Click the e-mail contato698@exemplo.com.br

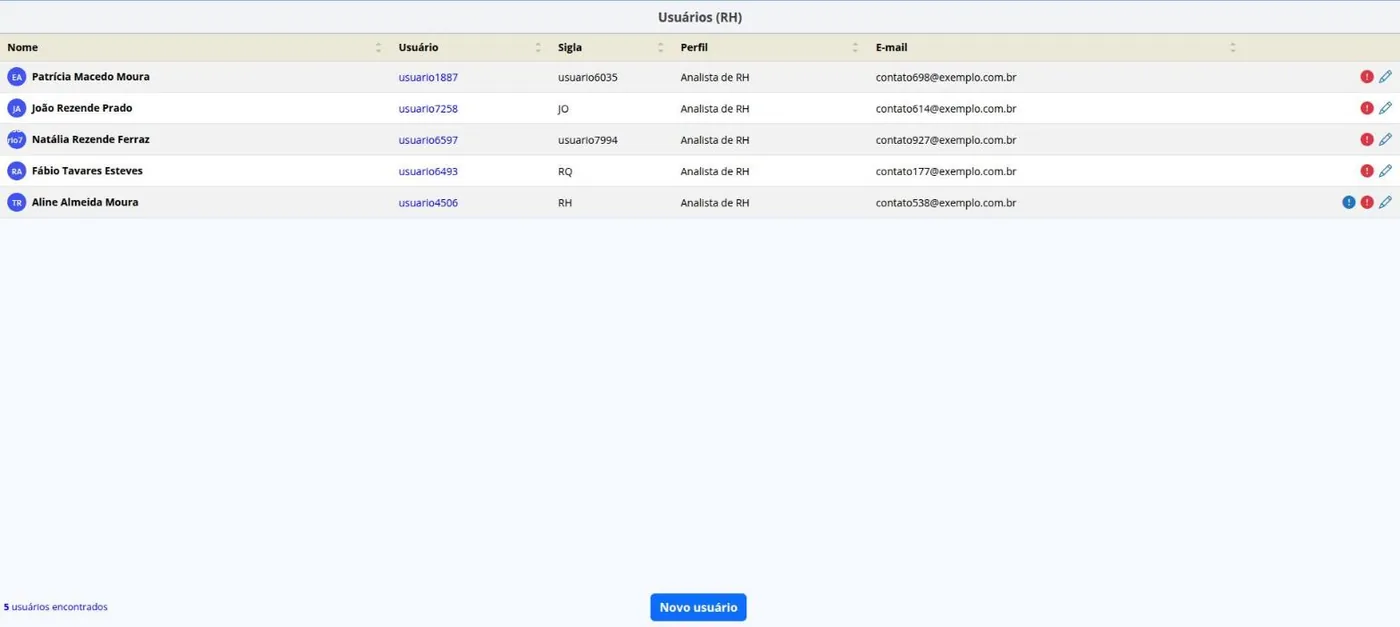click(946, 77)
